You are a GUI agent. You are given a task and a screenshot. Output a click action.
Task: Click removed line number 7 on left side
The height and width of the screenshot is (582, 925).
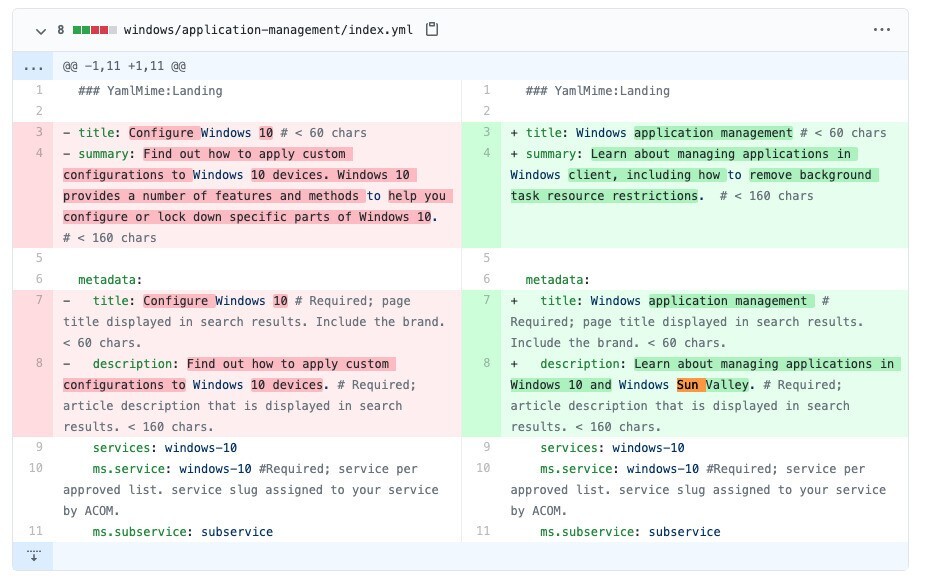(x=39, y=301)
